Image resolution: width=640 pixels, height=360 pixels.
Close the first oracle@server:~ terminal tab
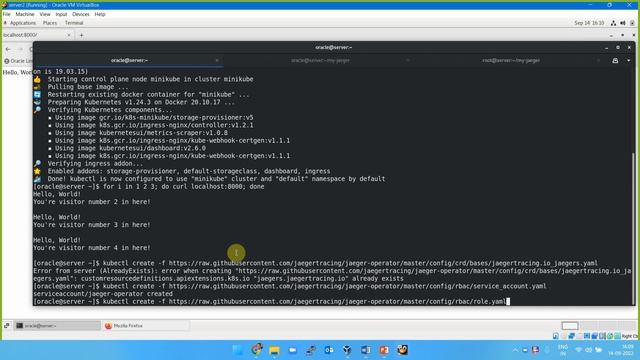pos(217,60)
